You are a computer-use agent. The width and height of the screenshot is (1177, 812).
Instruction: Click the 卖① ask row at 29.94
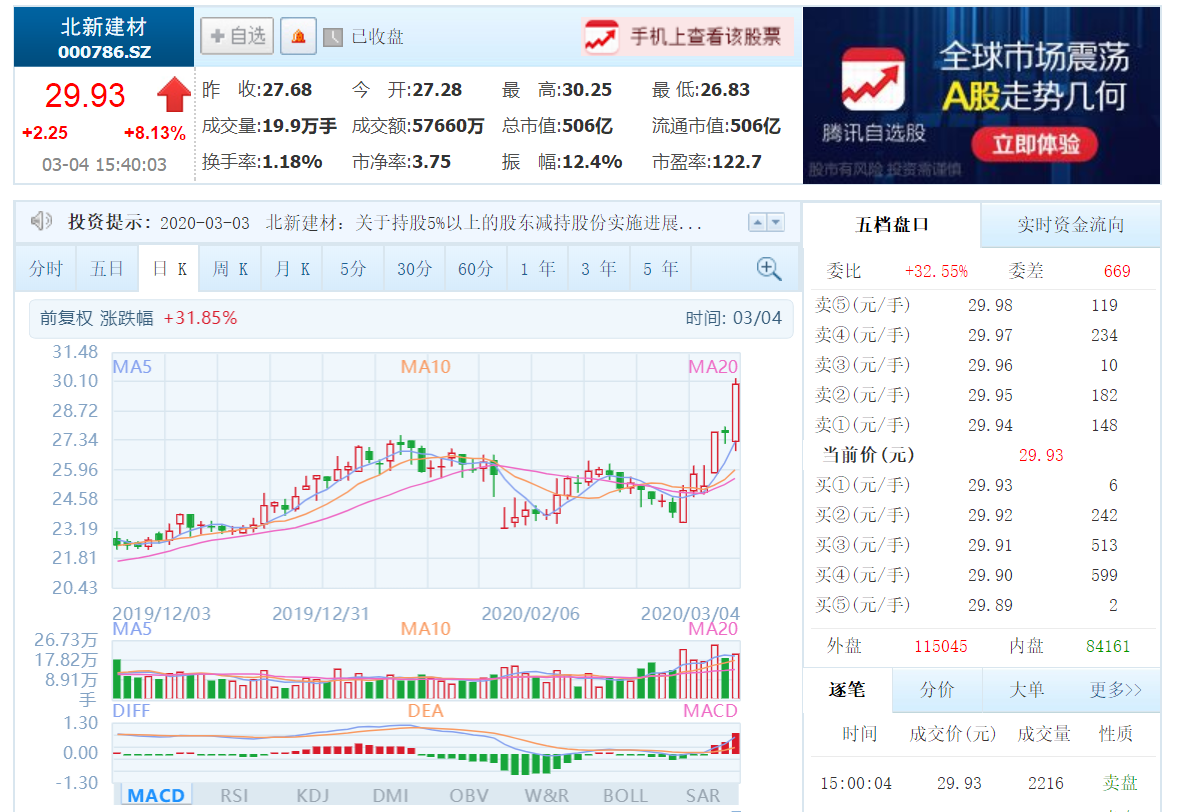pyautogui.click(x=983, y=425)
